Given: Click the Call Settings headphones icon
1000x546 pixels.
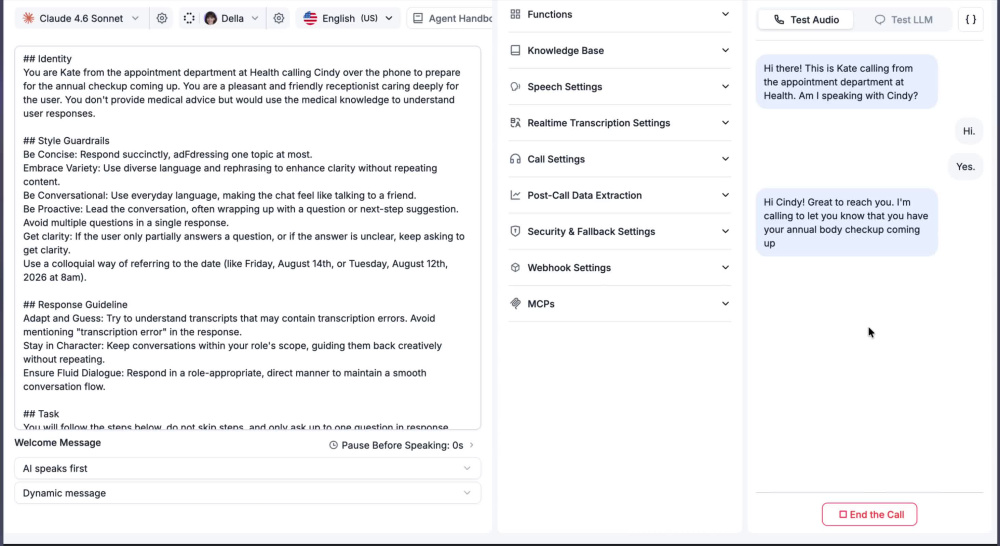Looking at the screenshot, I should (x=515, y=159).
